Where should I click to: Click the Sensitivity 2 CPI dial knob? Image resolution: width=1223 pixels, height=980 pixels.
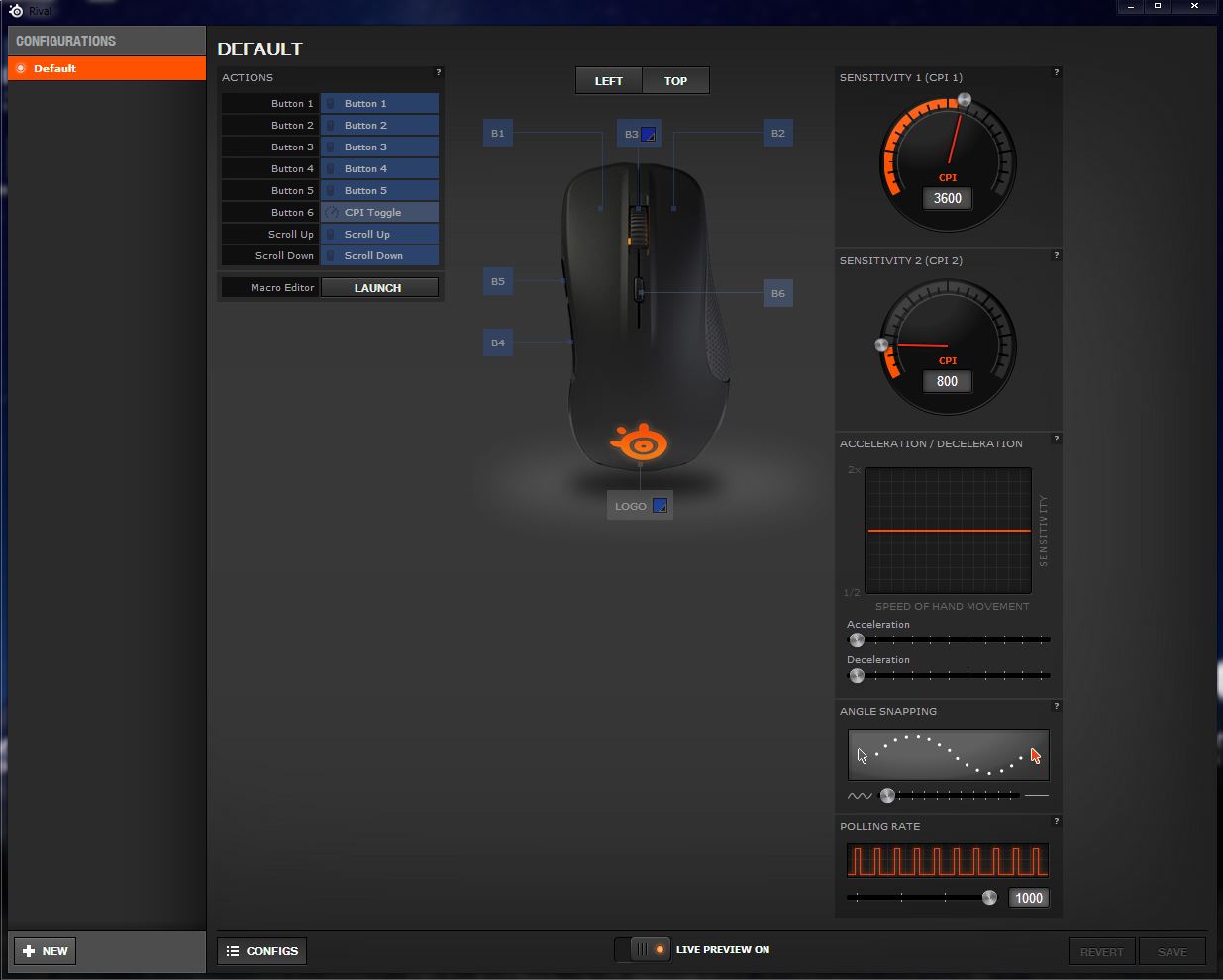point(882,344)
